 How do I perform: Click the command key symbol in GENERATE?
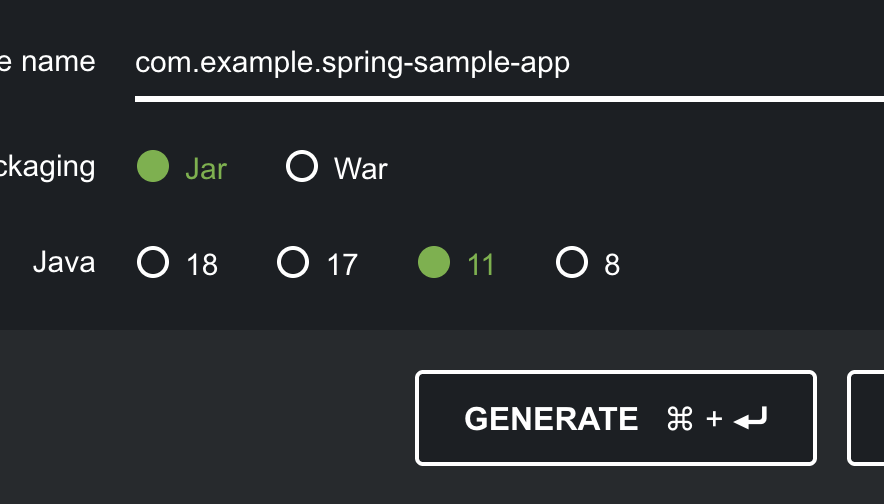tap(680, 419)
